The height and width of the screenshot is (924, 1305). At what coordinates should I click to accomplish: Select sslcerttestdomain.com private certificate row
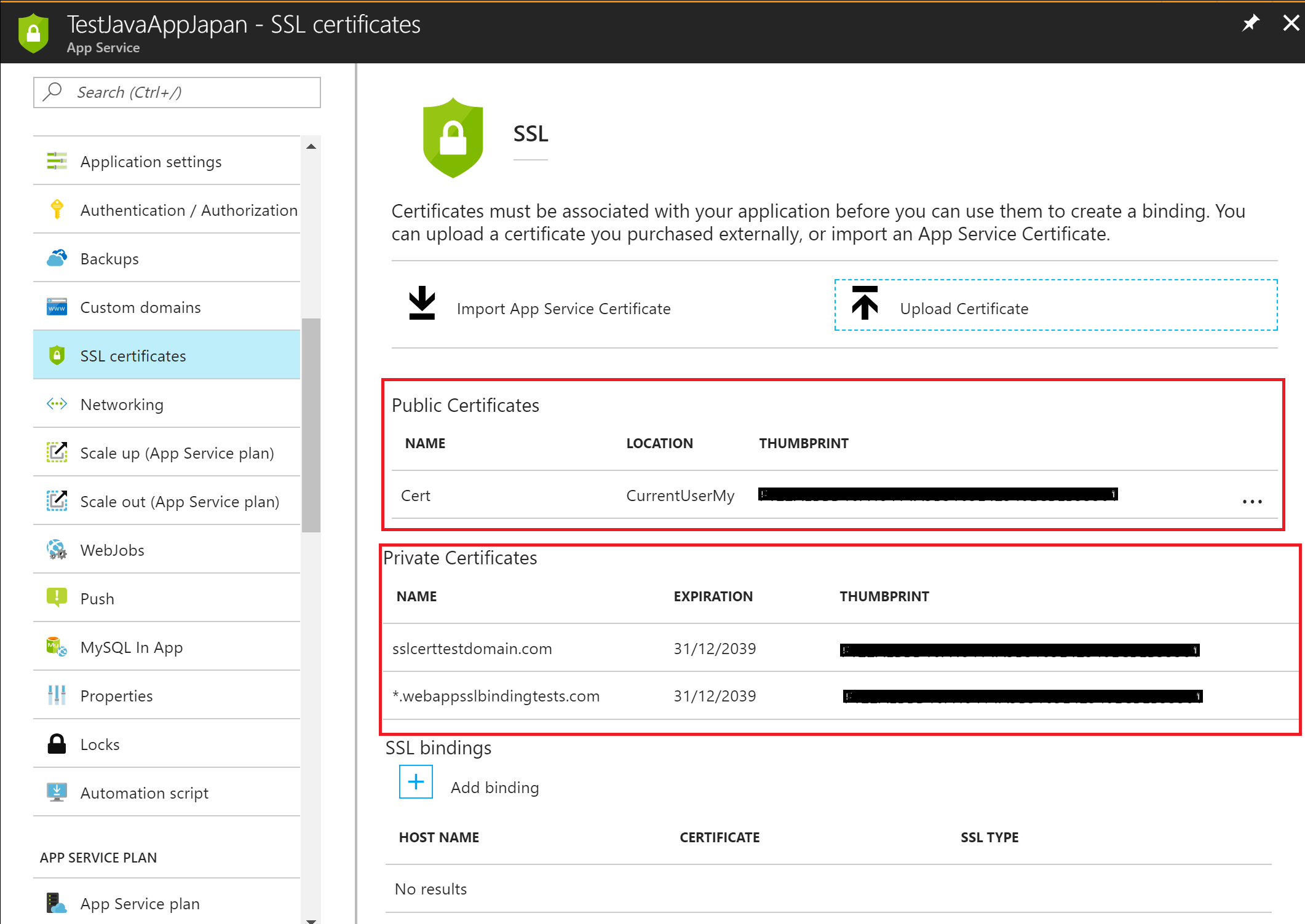[x=472, y=649]
